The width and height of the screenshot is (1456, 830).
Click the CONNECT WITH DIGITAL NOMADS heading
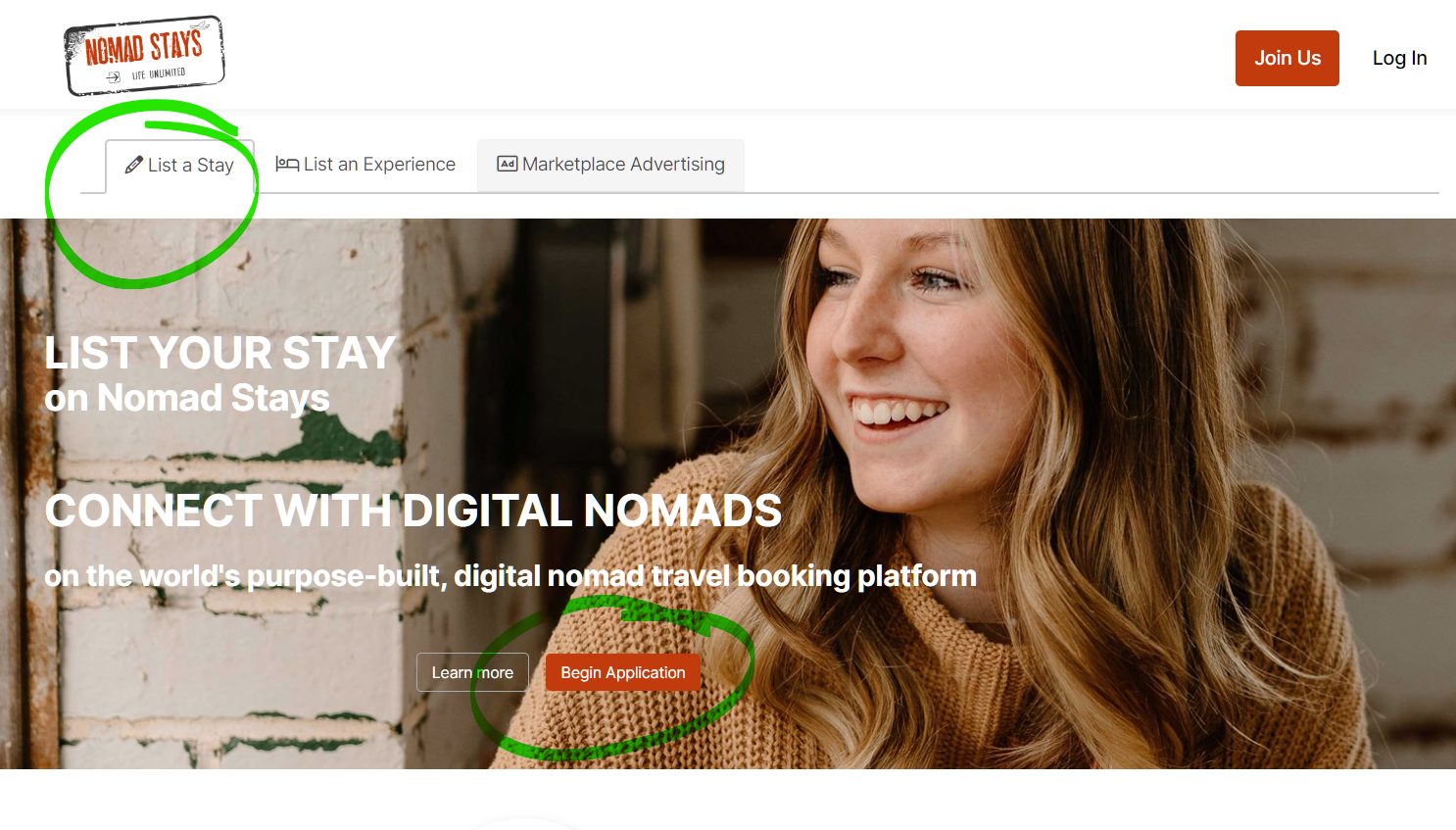413,511
